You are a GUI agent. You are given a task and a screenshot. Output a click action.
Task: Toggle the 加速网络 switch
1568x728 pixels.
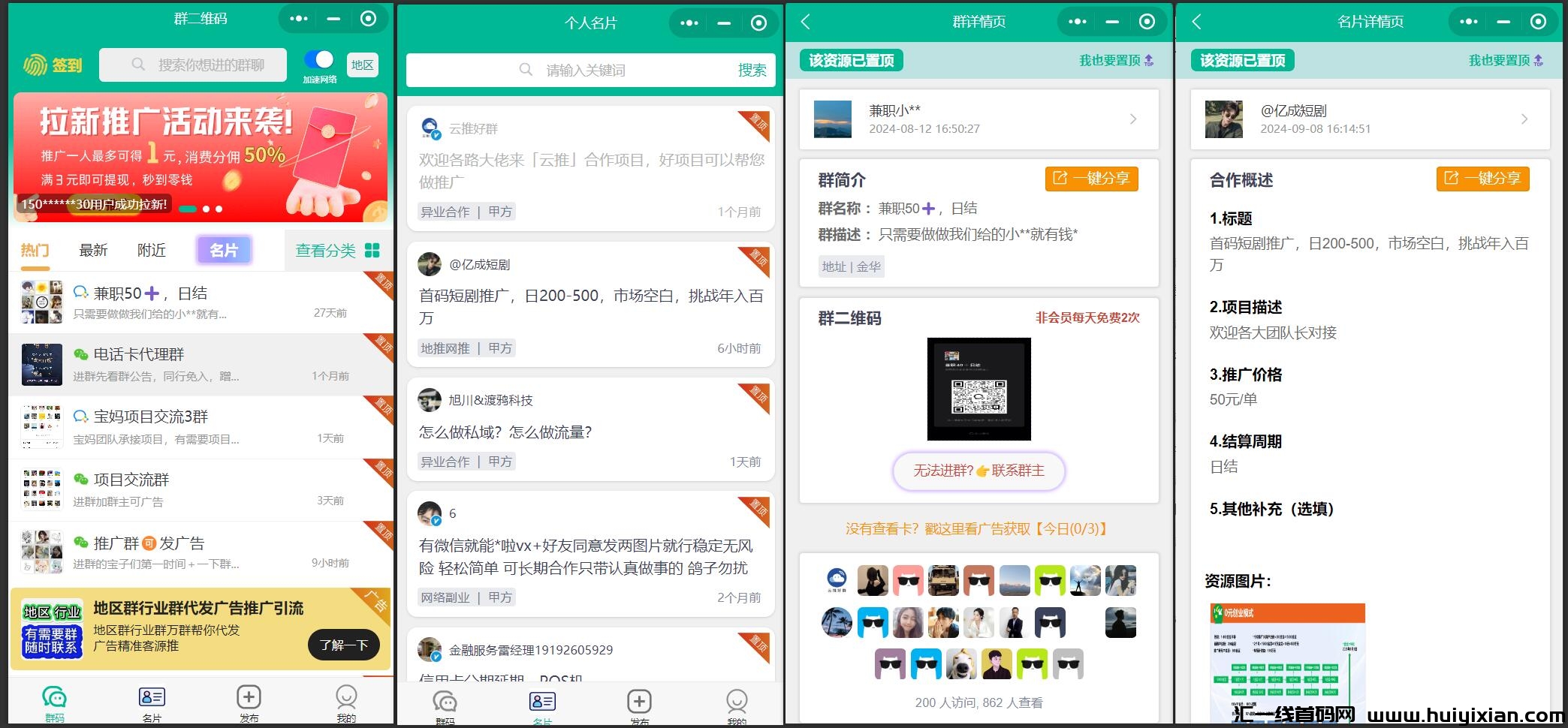319,59
